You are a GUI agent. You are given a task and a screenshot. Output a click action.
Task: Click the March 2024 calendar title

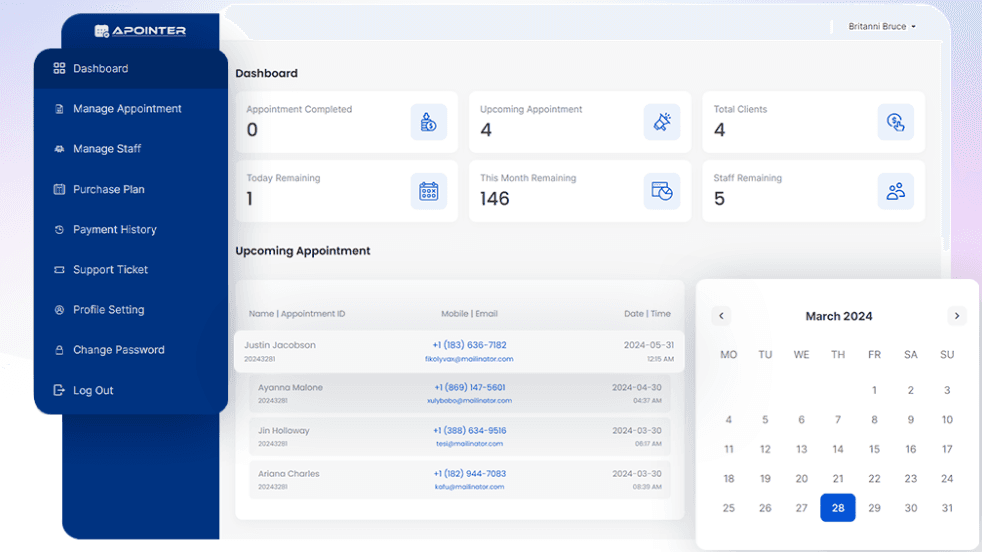click(839, 316)
